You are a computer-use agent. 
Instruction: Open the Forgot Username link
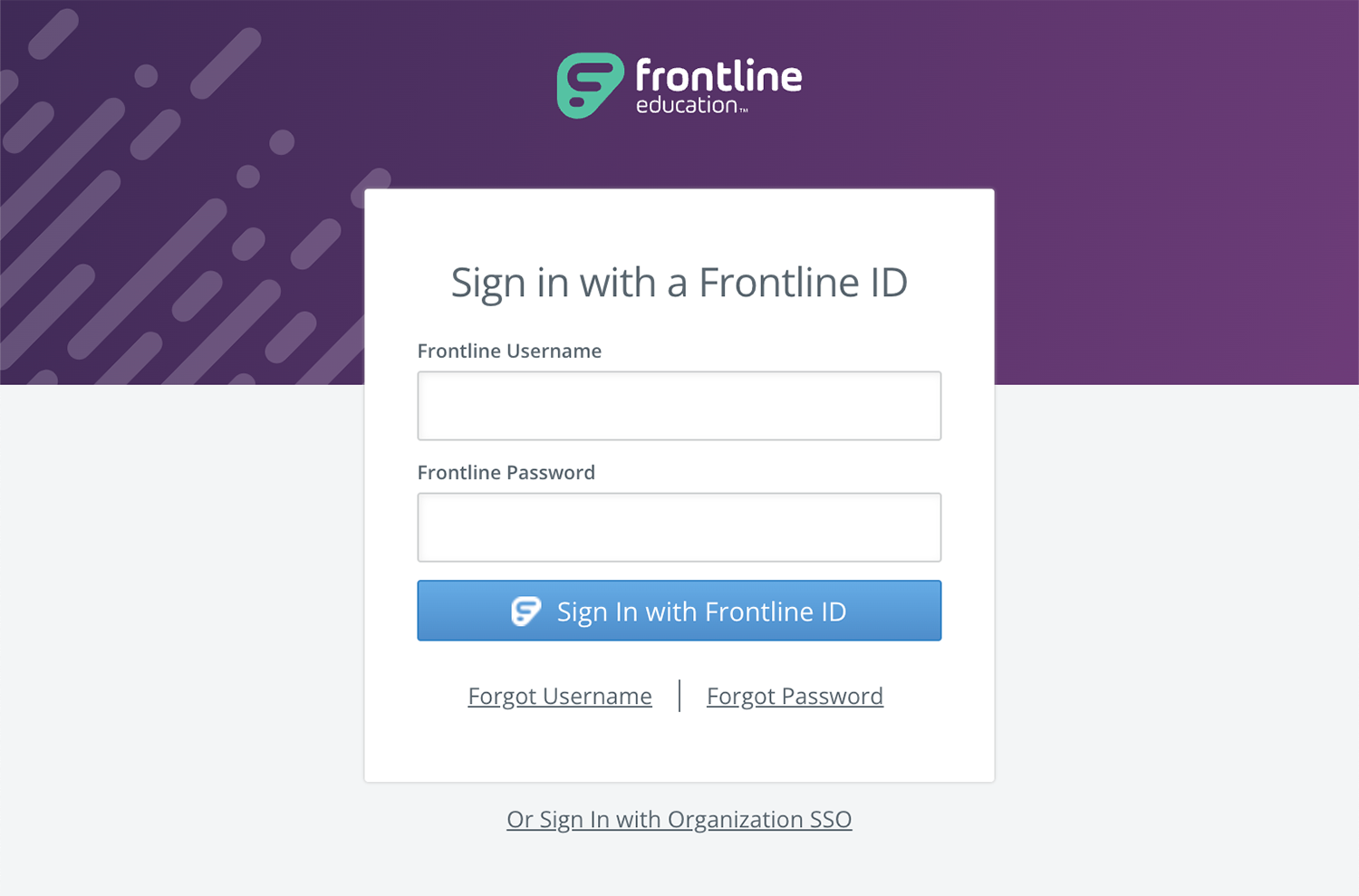coord(560,696)
